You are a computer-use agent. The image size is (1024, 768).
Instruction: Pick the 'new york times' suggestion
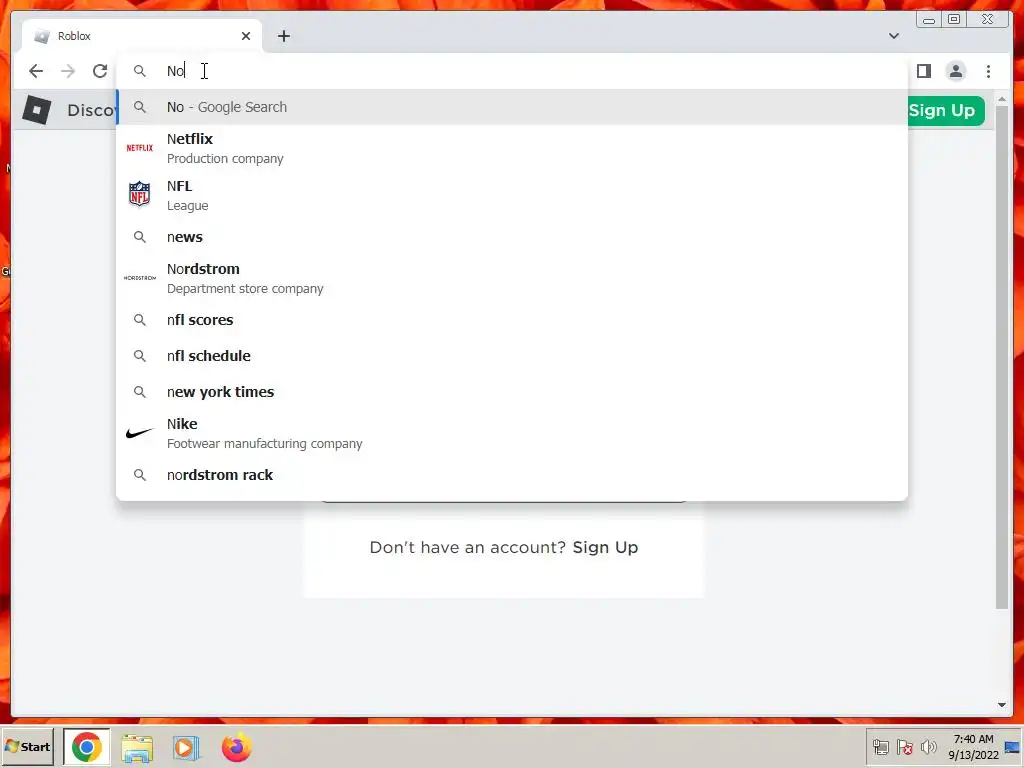pos(512,392)
